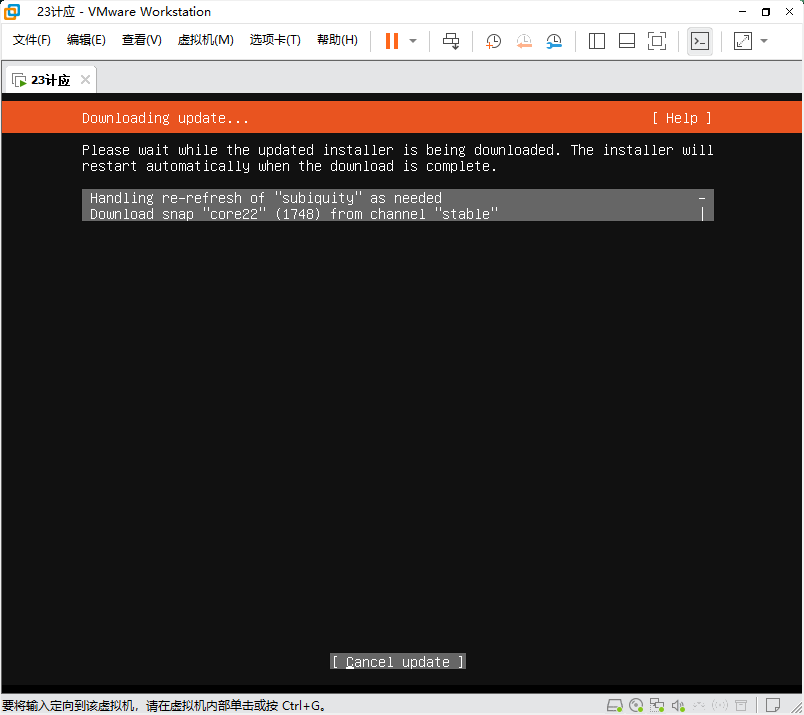804x715 pixels.
Task: Click the stretch guest display icon
Action: 743,41
